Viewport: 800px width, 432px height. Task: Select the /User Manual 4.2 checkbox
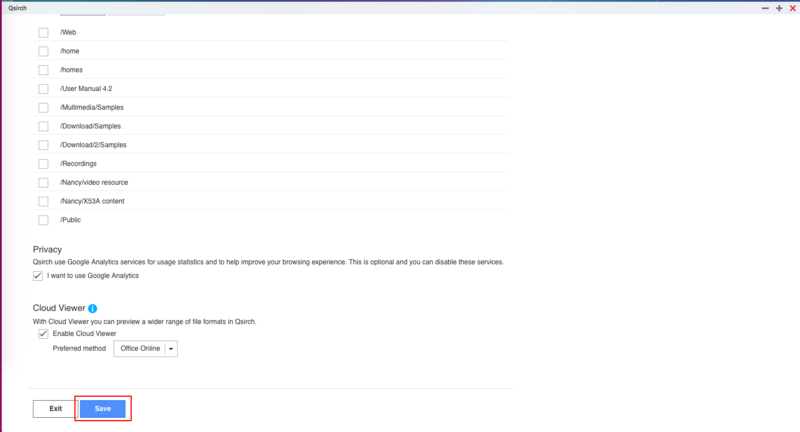pos(43,89)
